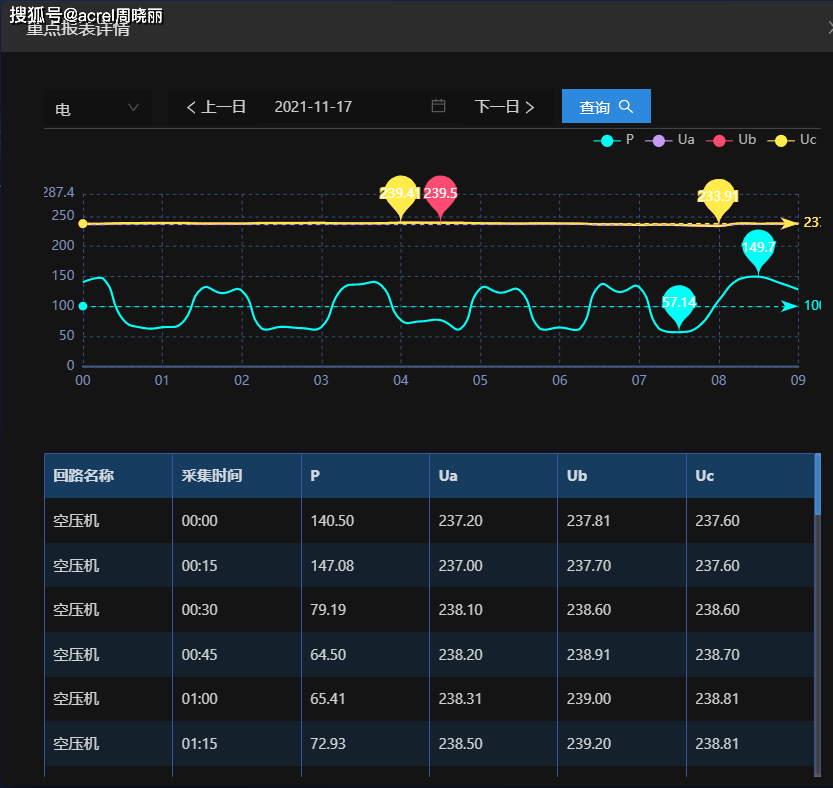This screenshot has width=833, height=788.
Task: Click the calendar icon in date field
Action: 438,106
